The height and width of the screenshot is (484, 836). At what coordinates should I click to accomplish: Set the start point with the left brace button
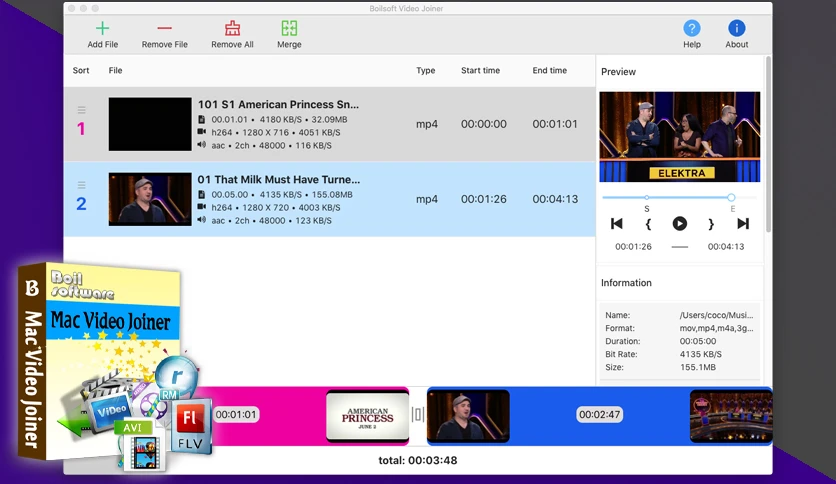click(x=648, y=224)
